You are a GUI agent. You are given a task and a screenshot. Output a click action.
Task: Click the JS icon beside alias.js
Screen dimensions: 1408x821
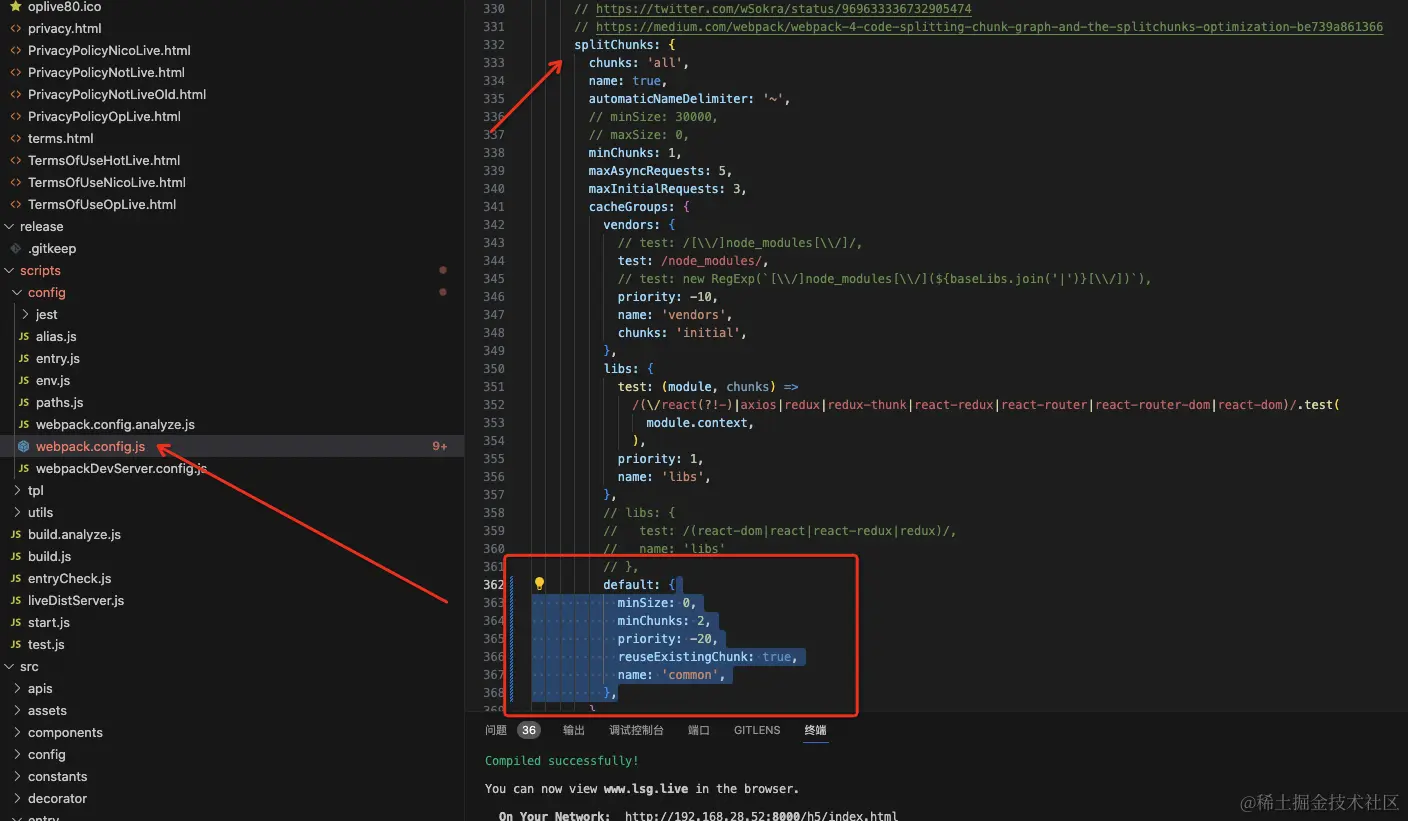pyautogui.click(x=24, y=336)
